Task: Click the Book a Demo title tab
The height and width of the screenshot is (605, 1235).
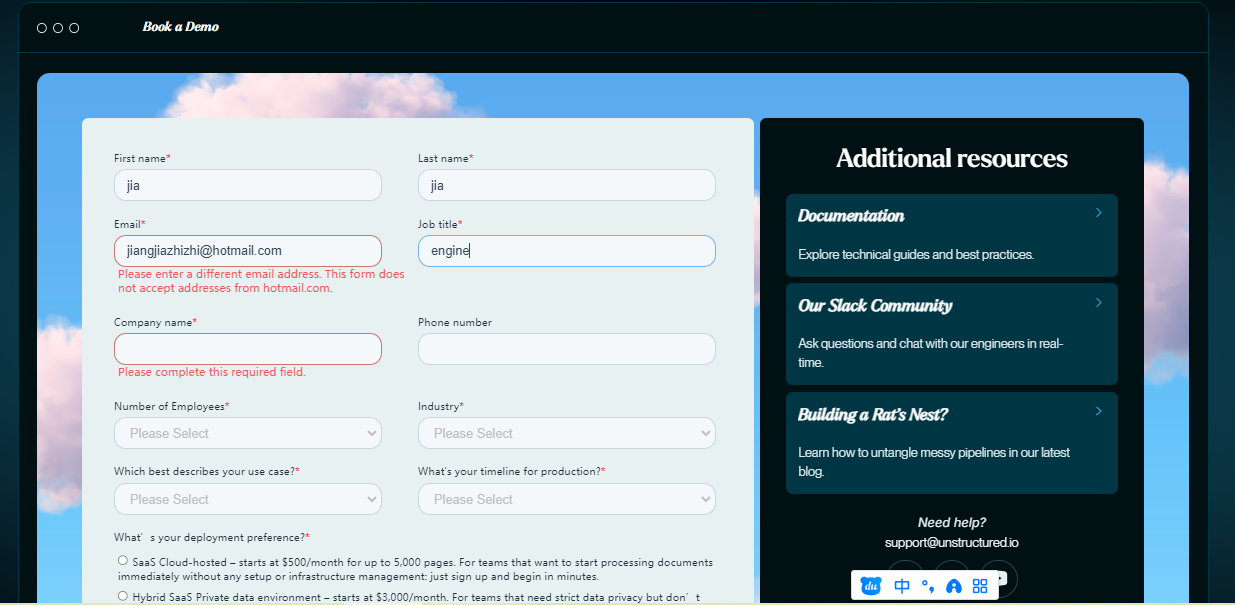Action: pyautogui.click(x=180, y=27)
